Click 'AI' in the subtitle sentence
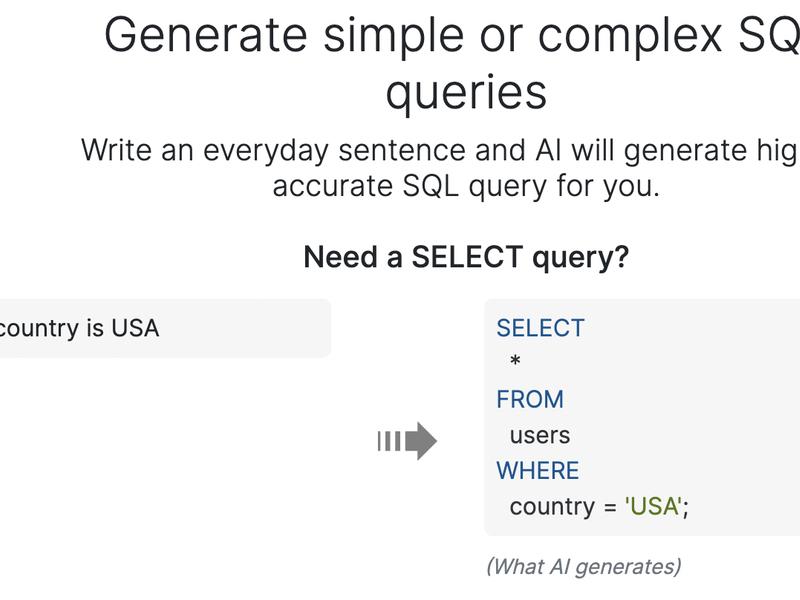Screen dimensions: 800x600 [548, 150]
